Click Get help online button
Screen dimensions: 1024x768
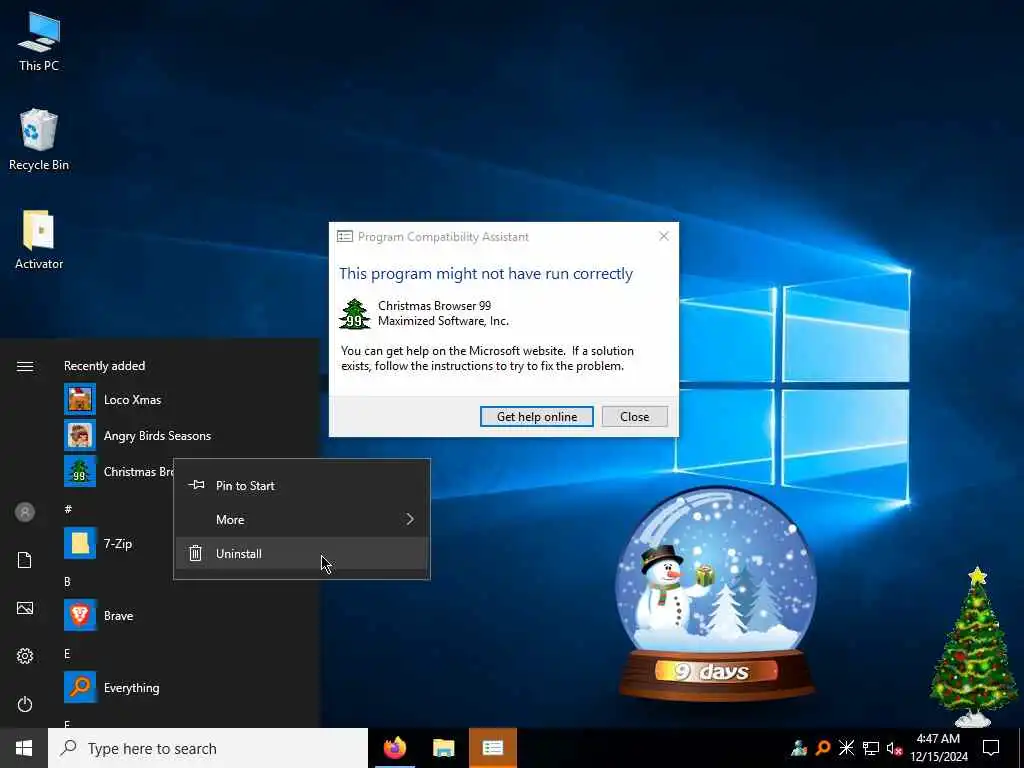537,417
